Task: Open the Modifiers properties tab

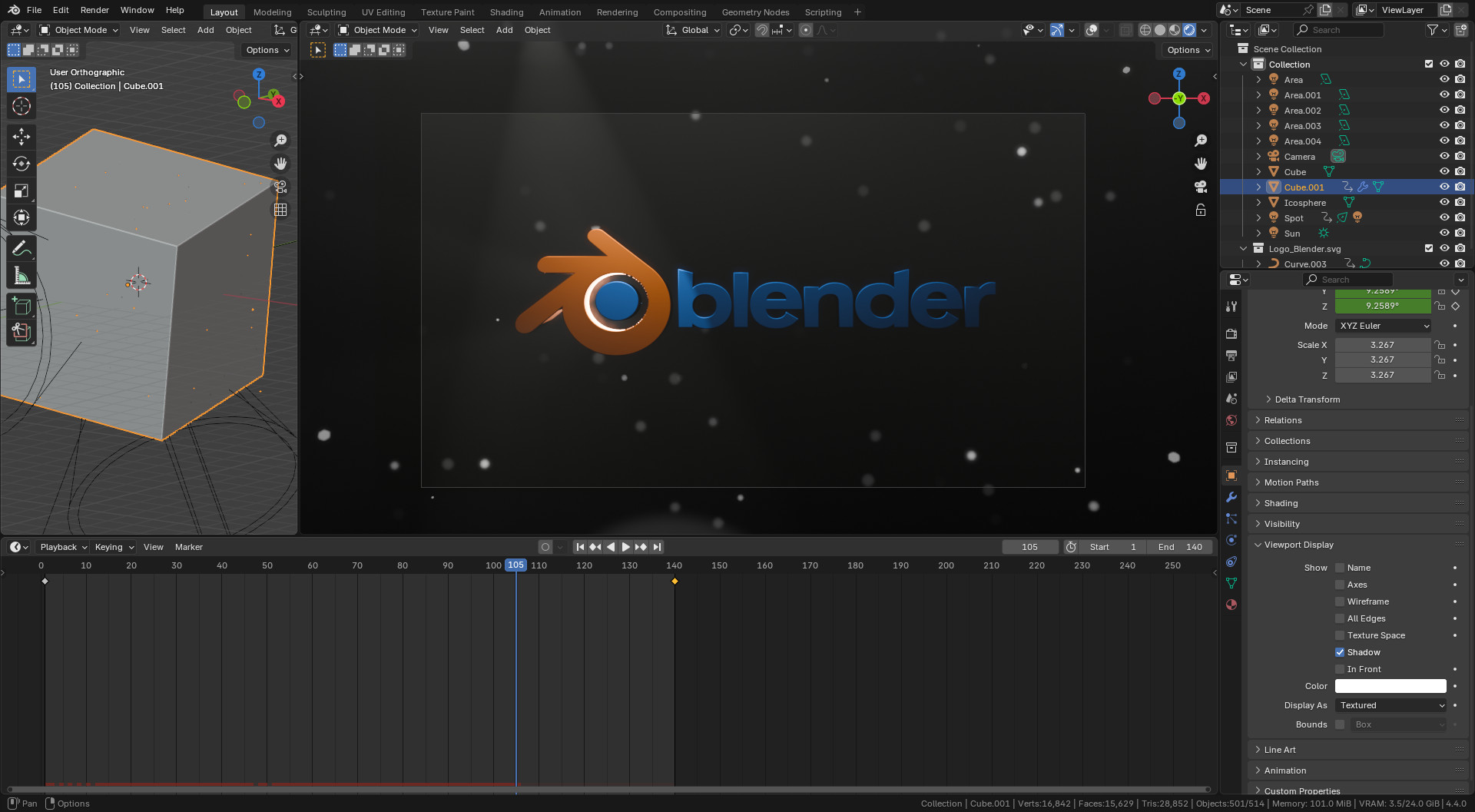Action: click(1231, 497)
